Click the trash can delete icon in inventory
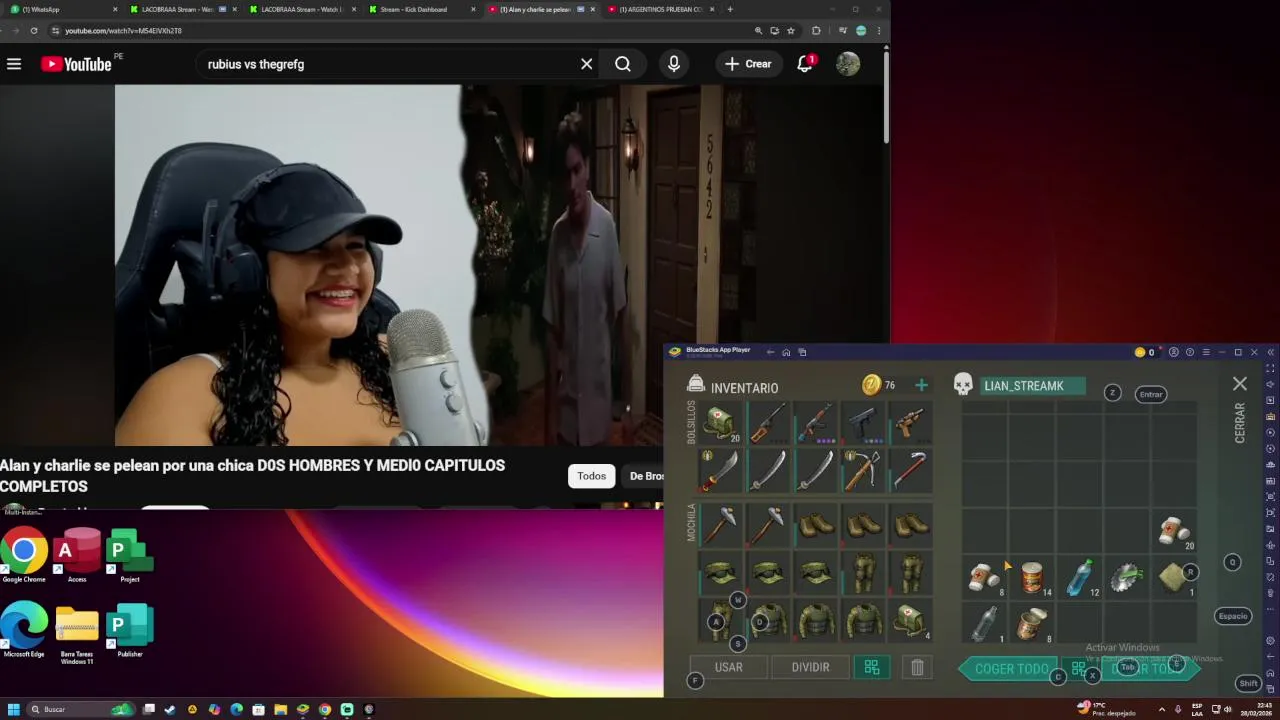 point(917,667)
